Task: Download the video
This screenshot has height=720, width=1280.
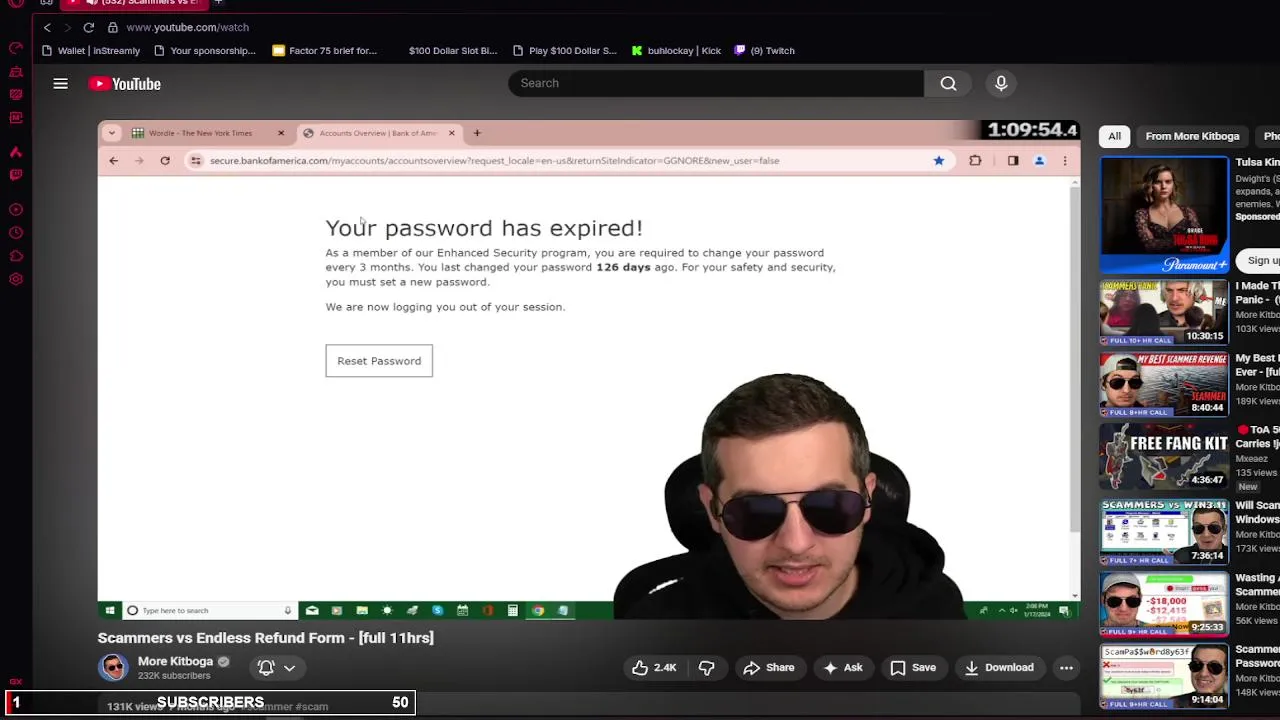Action: tap(998, 668)
